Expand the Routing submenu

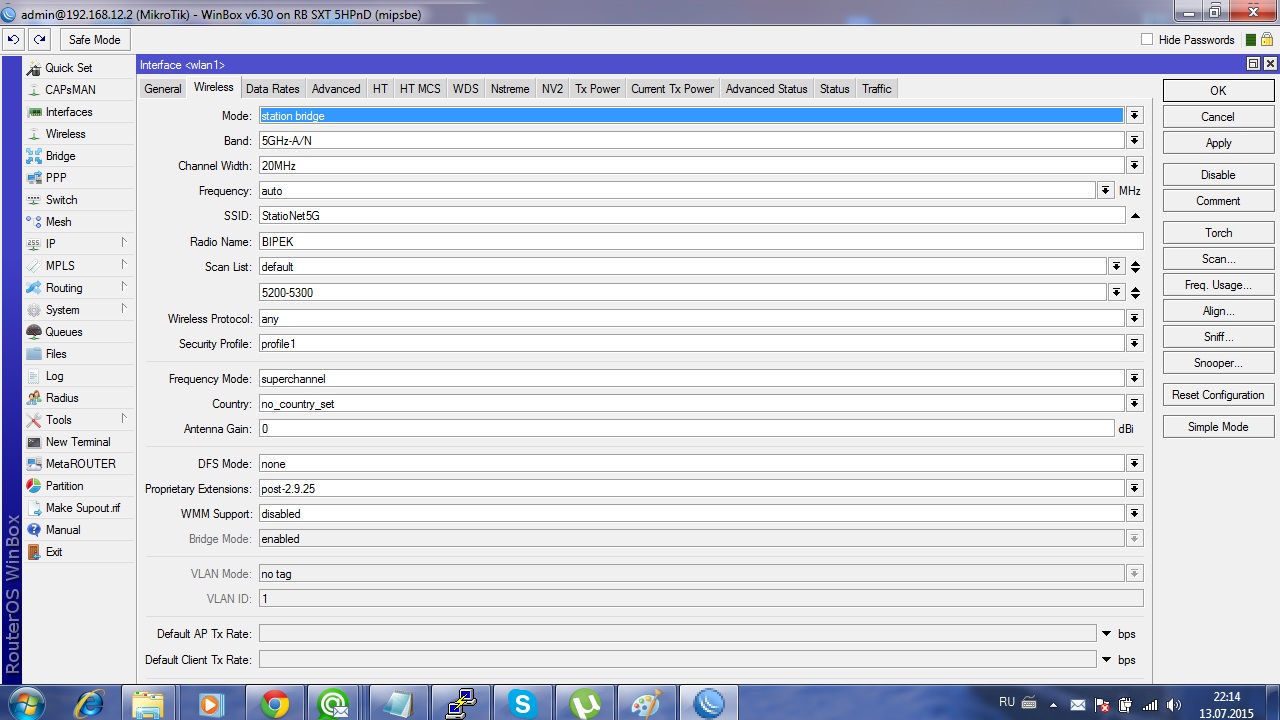point(124,287)
